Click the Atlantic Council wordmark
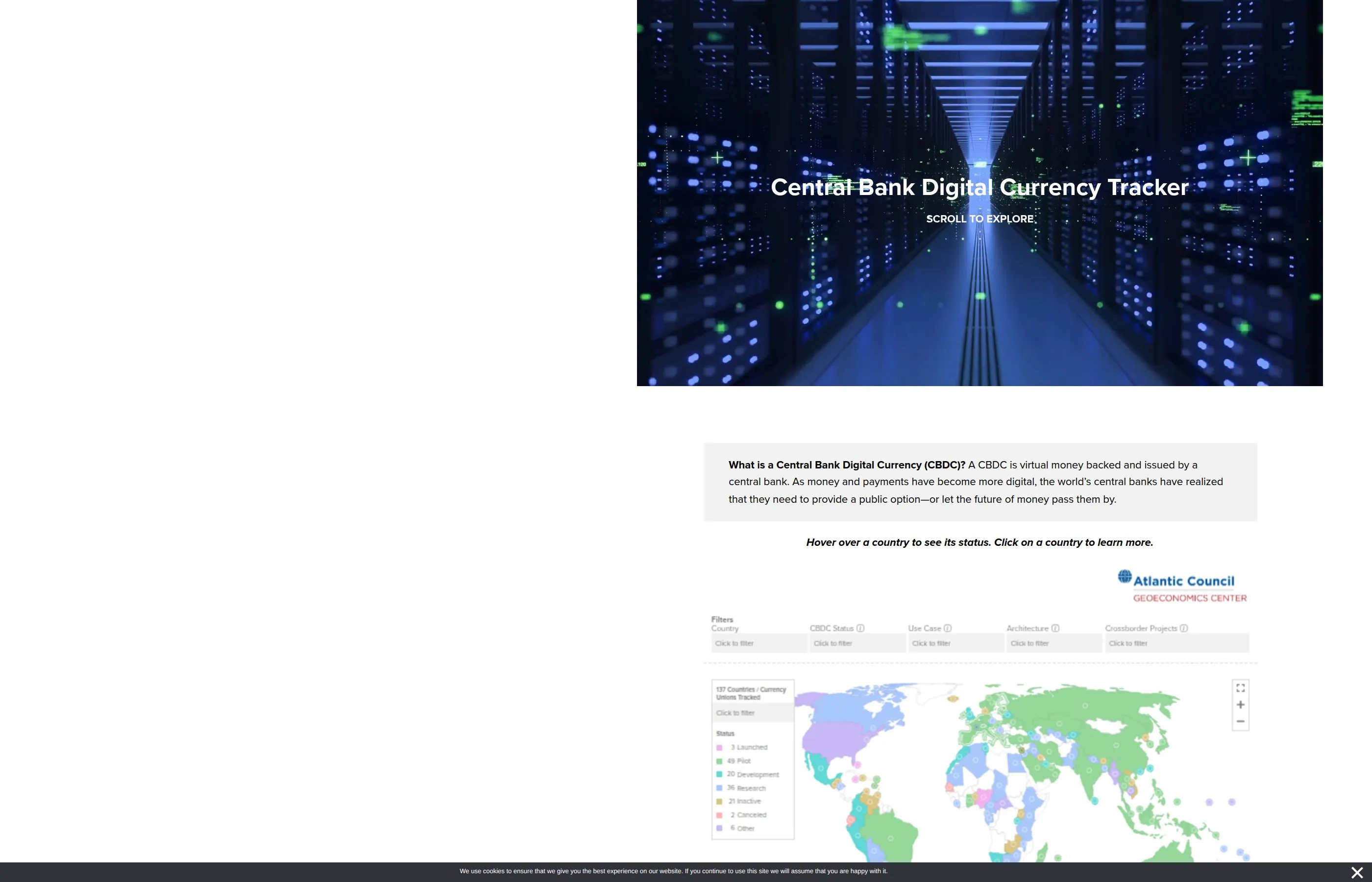1372x882 pixels. (1184, 581)
